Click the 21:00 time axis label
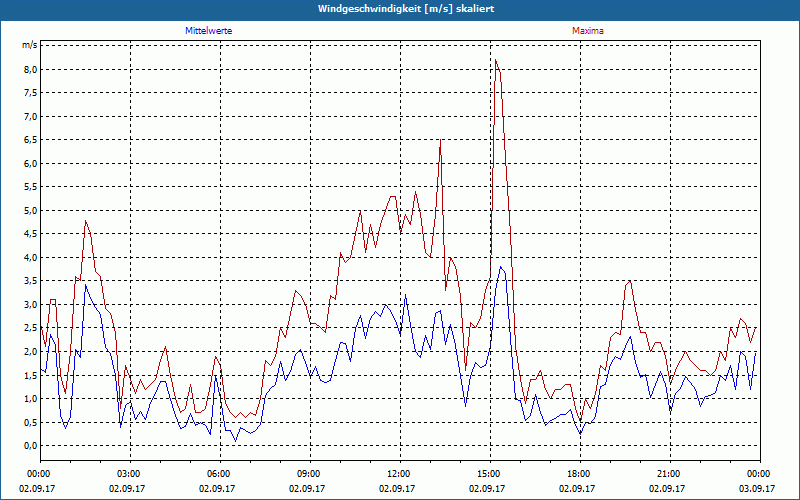 pos(669,474)
